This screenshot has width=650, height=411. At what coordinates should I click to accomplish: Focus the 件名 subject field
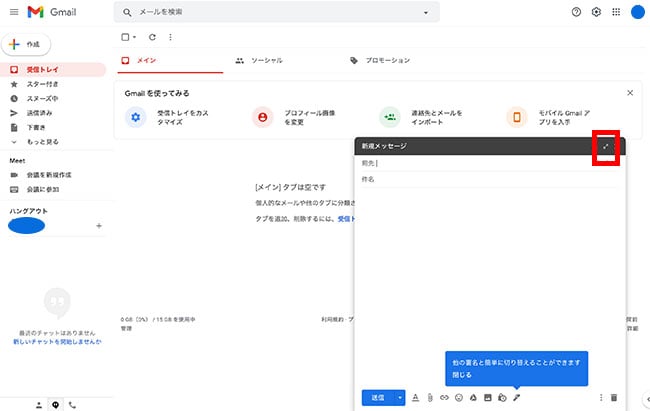489,179
